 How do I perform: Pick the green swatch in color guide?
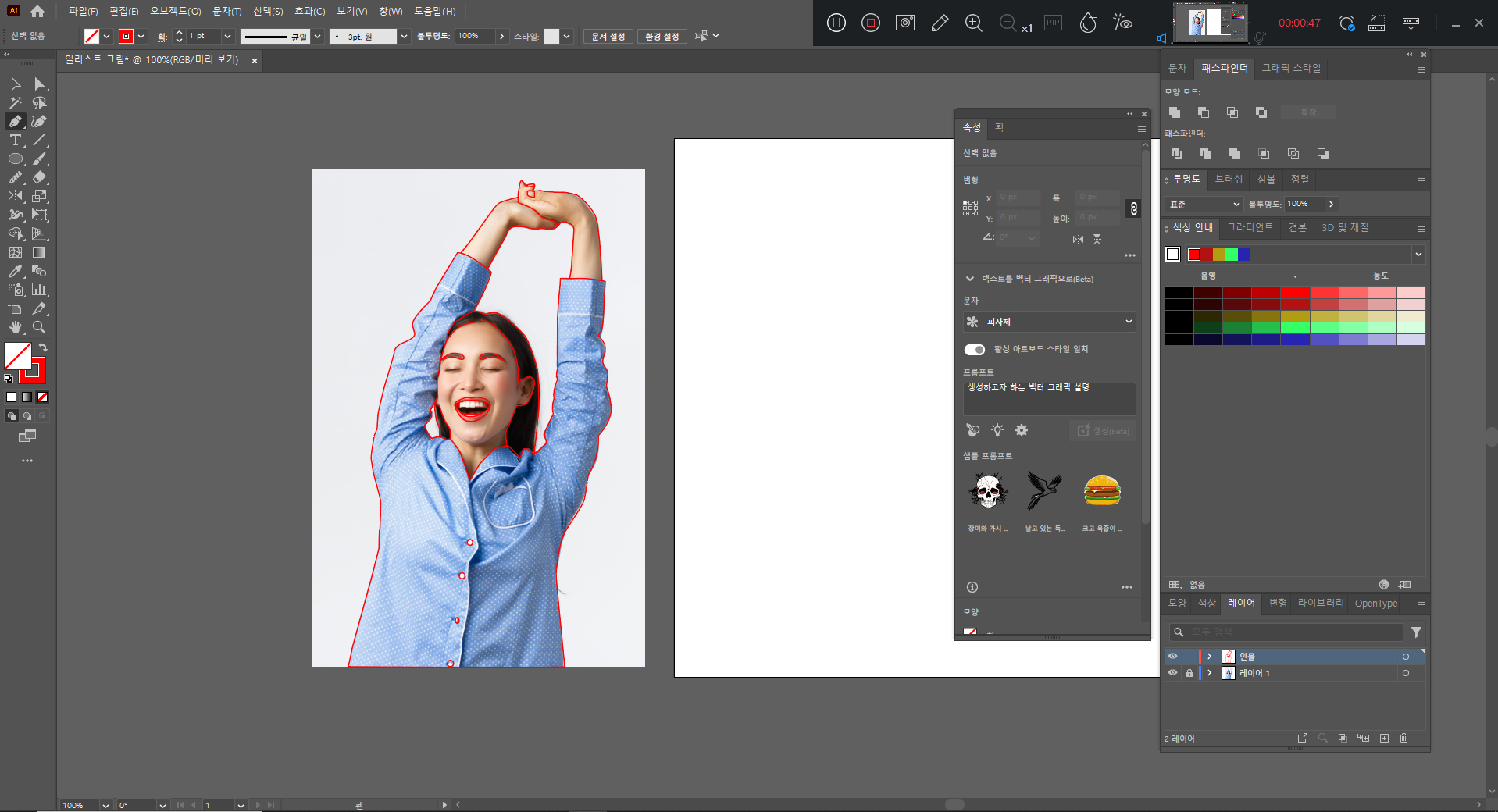coord(1232,255)
